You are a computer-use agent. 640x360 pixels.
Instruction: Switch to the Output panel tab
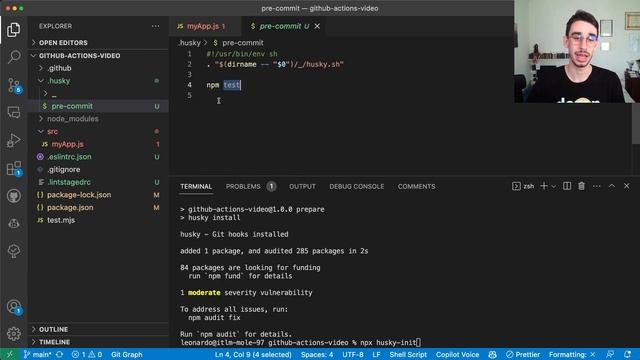click(x=302, y=187)
